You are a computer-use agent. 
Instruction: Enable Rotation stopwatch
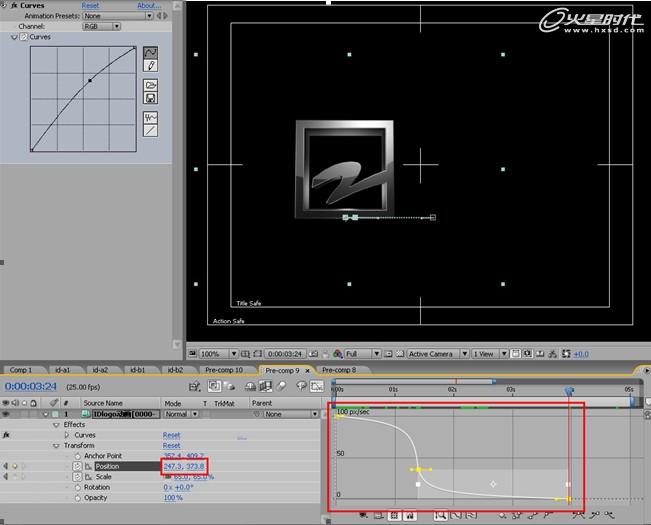point(78,487)
